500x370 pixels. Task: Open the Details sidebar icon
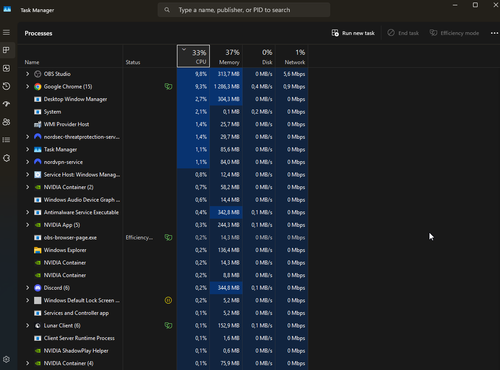[x=6, y=140]
